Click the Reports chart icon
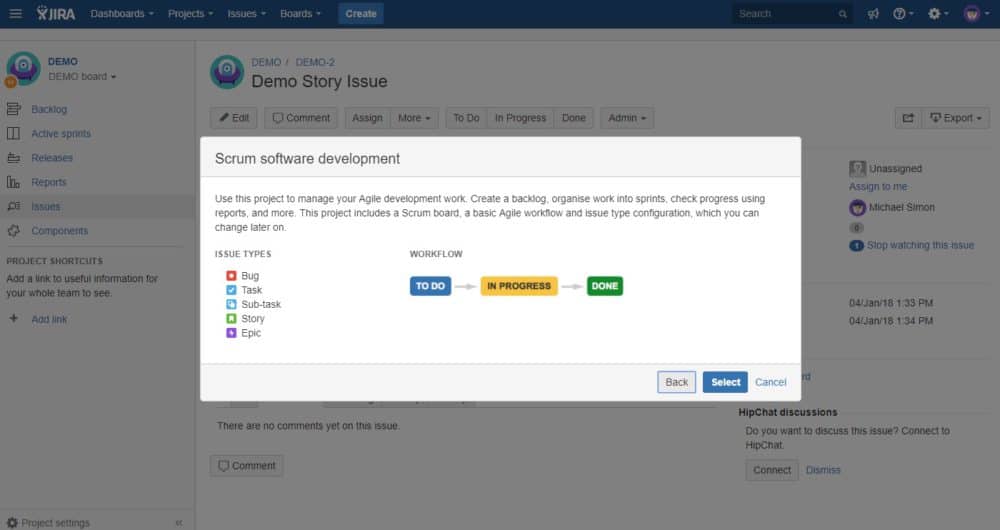Screen dimensions: 1000x530 [x=13, y=182]
